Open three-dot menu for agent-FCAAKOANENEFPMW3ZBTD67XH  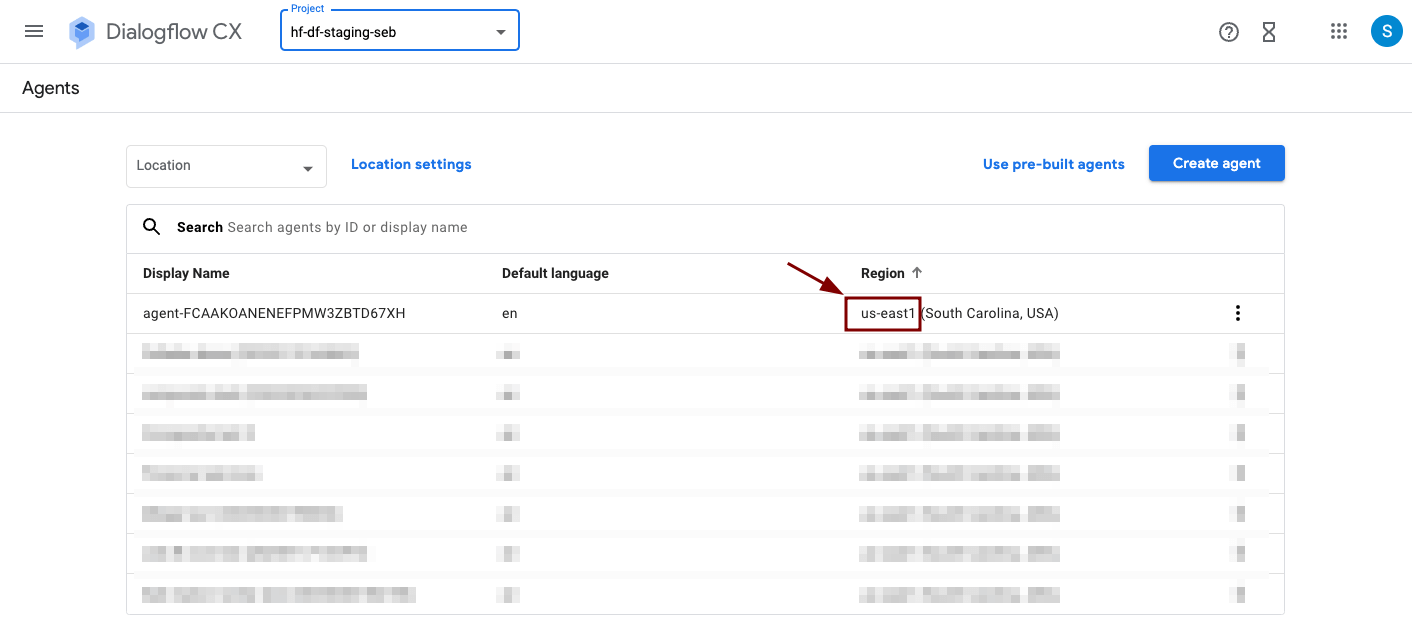[x=1237, y=313]
